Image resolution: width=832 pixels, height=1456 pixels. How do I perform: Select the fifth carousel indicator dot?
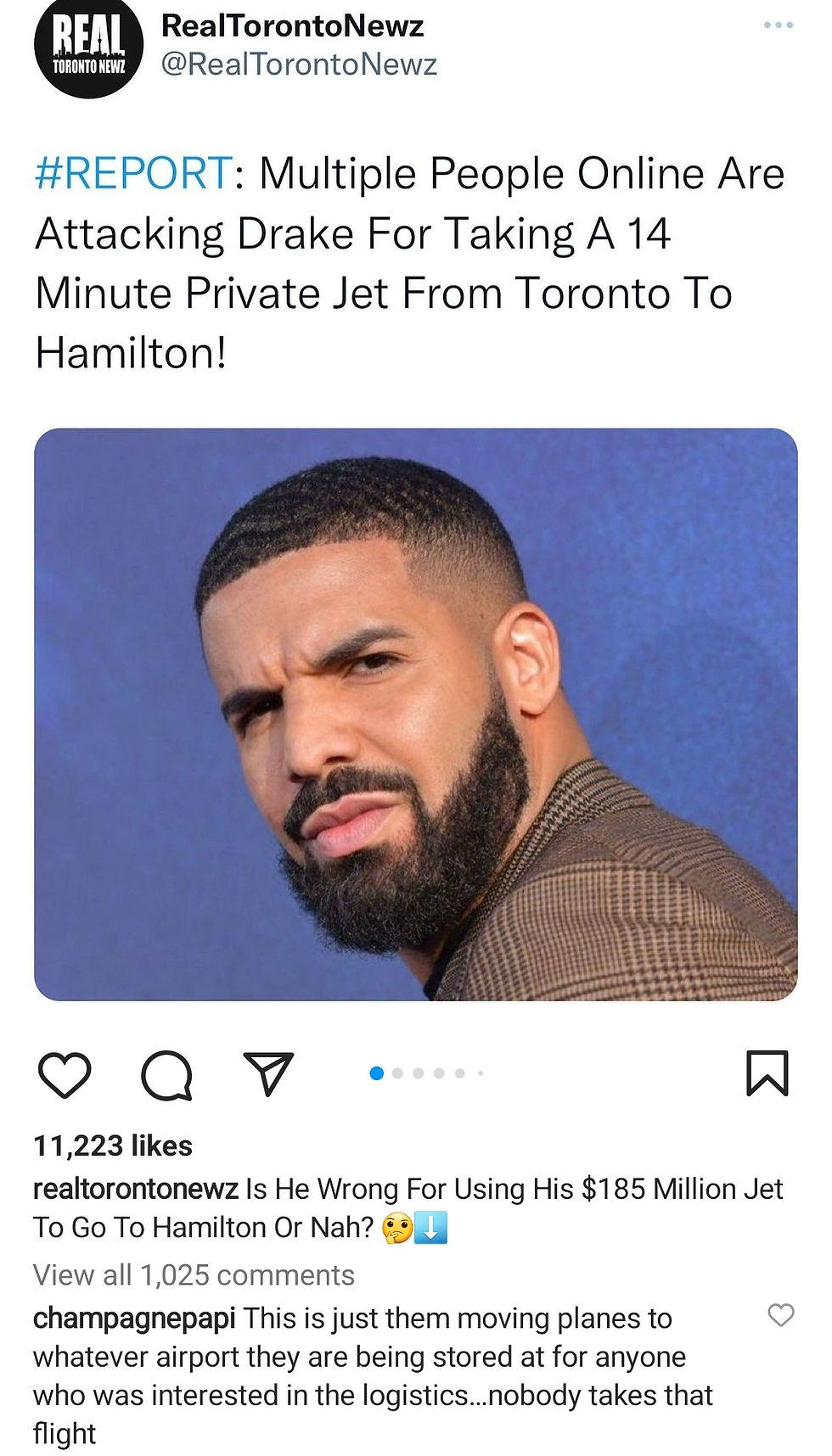point(459,1073)
